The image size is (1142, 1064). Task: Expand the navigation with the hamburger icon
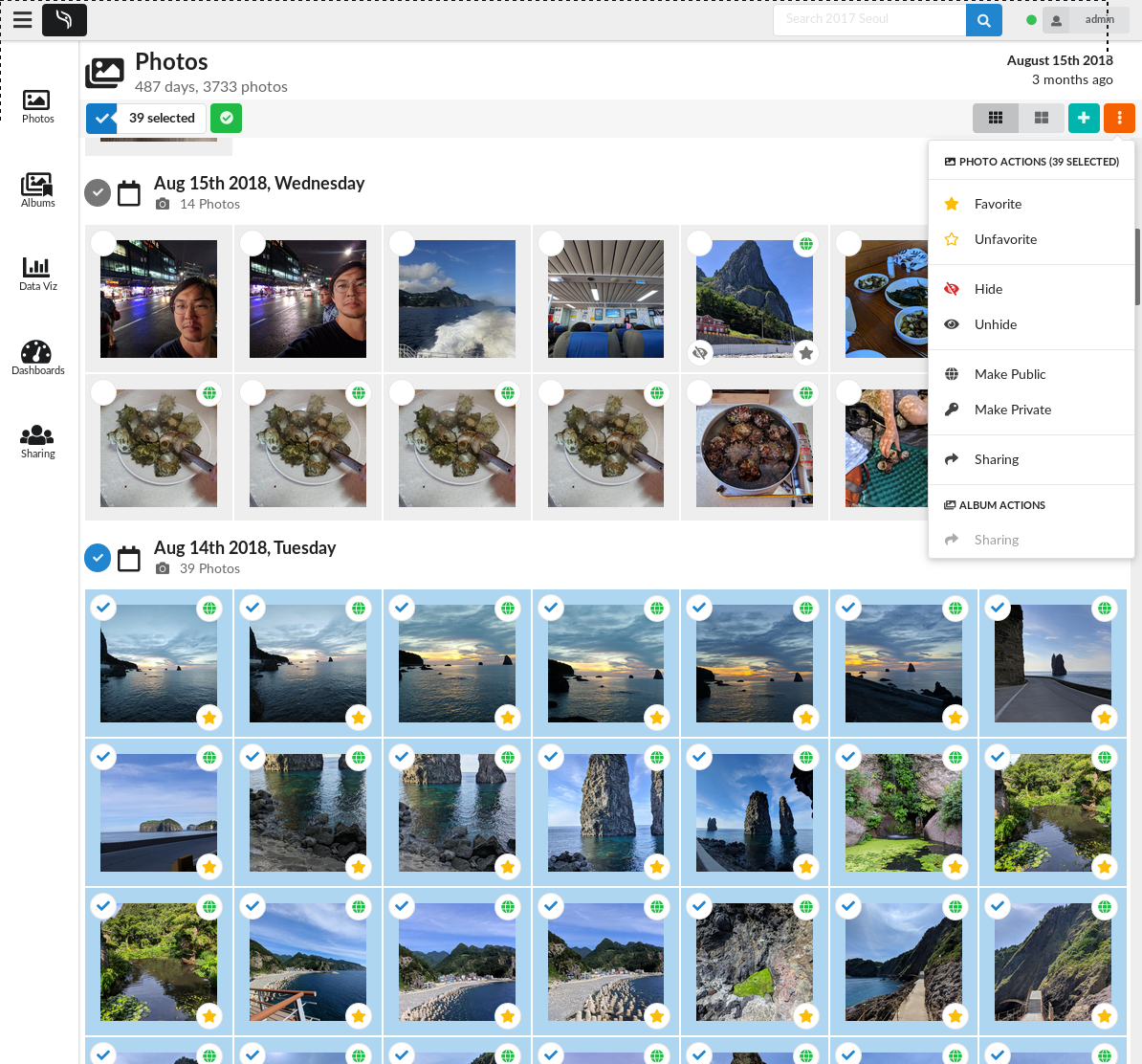click(22, 19)
